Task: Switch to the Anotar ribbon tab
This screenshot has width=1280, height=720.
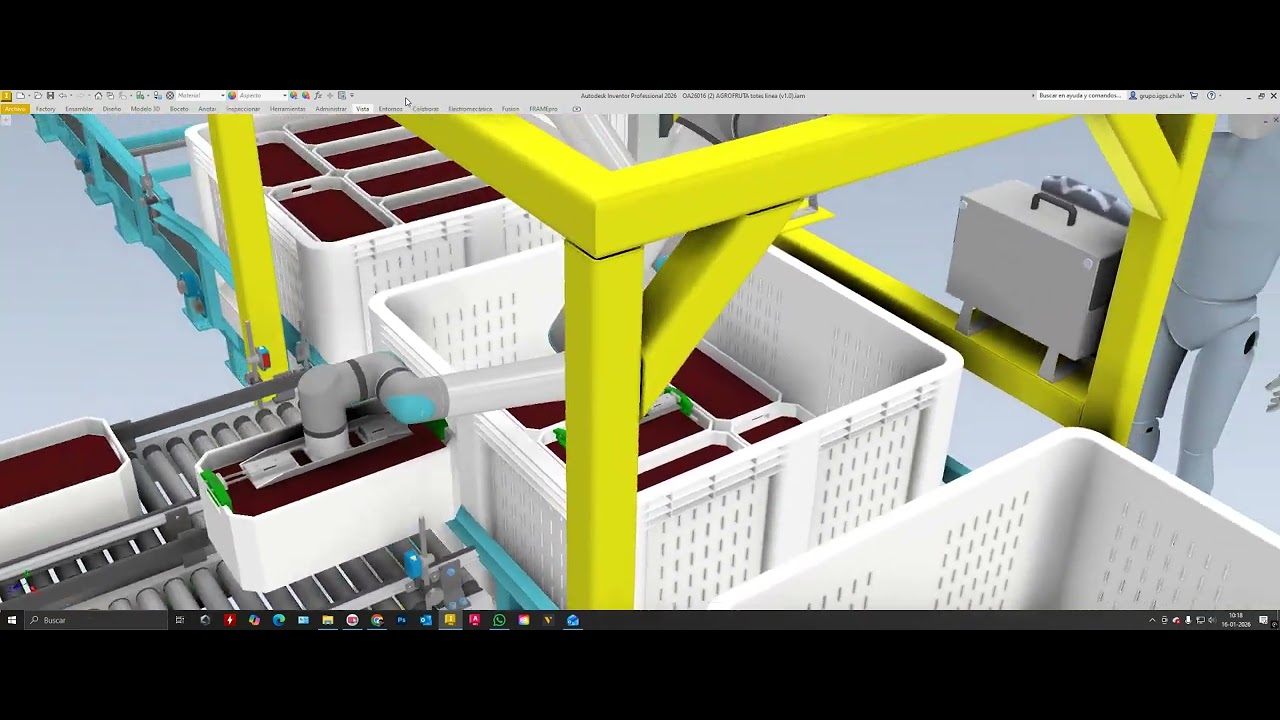Action: [x=207, y=109]
